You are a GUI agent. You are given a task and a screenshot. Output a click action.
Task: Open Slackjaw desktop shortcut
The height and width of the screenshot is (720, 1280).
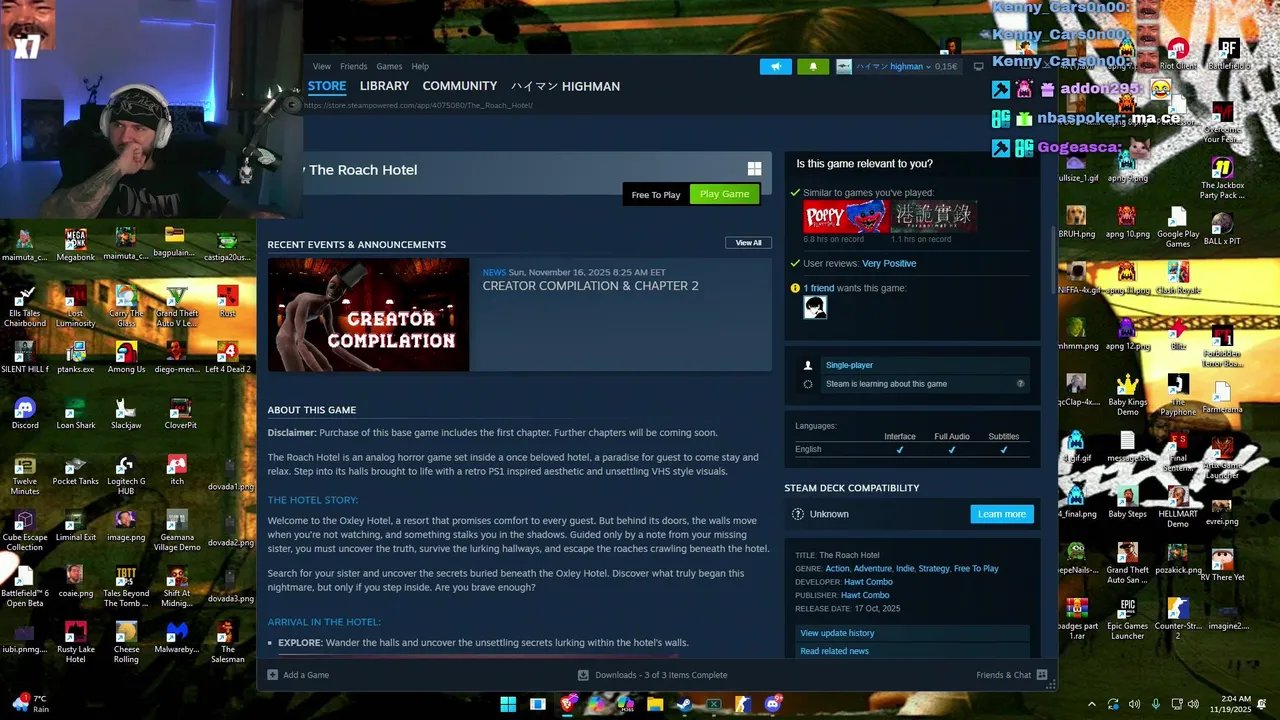pyautogui.click(x=126, y=413)
